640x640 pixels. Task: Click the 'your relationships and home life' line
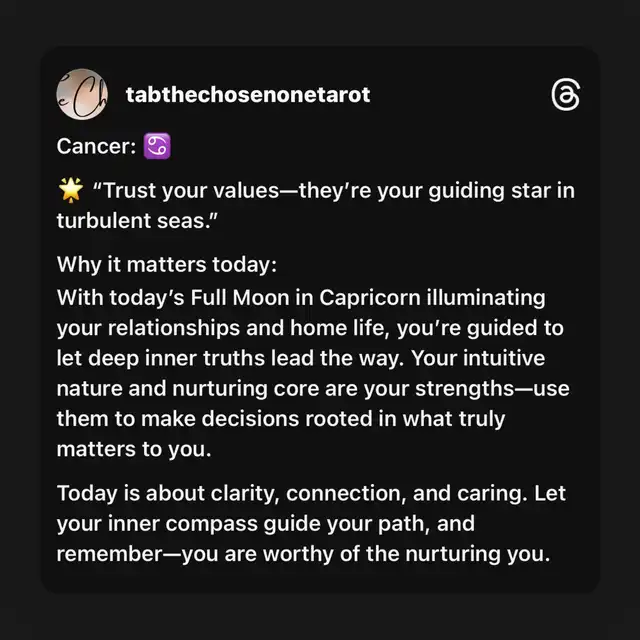pos(310,328)
